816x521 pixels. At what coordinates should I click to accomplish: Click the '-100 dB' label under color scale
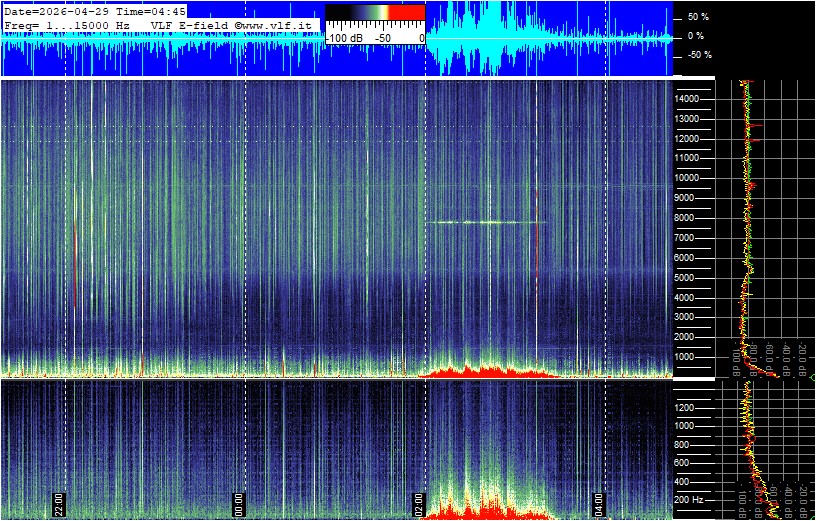[x=345, y=39]
